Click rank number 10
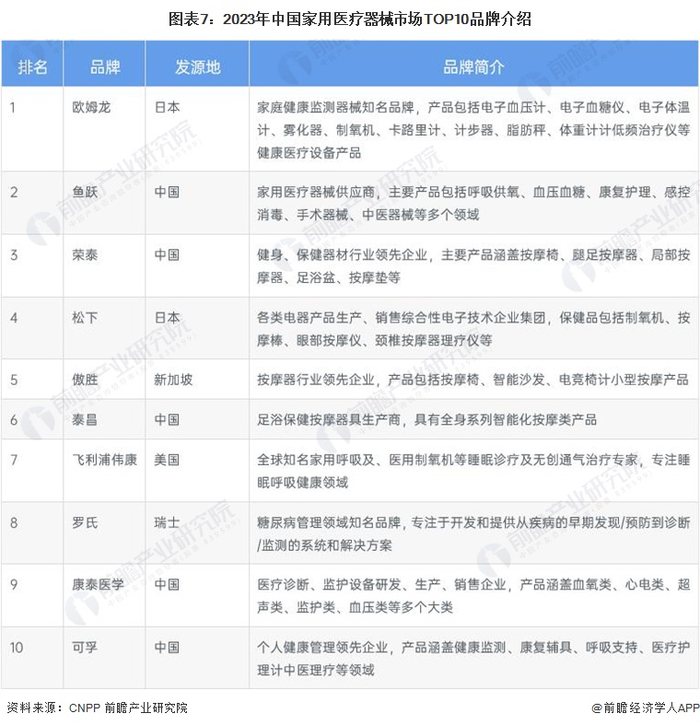The image size is (700, 727). coord(16,647)
